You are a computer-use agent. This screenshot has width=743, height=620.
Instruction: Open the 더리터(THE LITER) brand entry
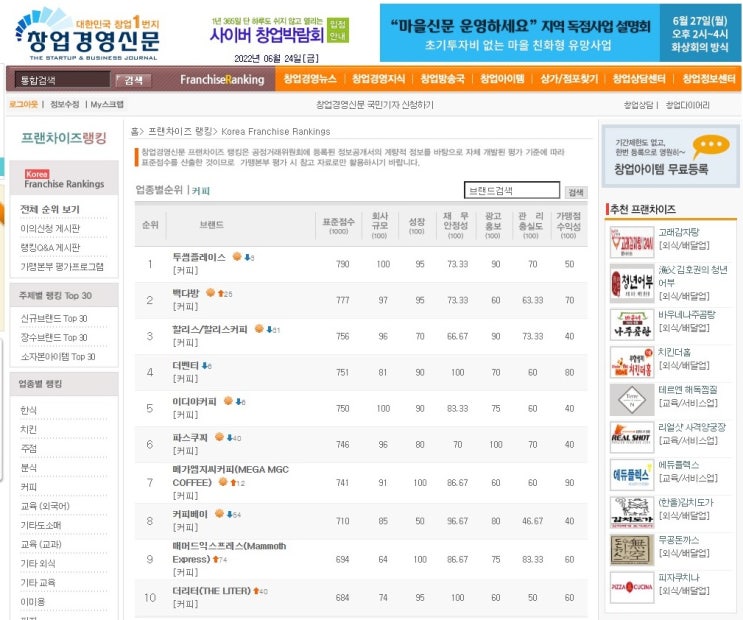(x=211, y=591)
